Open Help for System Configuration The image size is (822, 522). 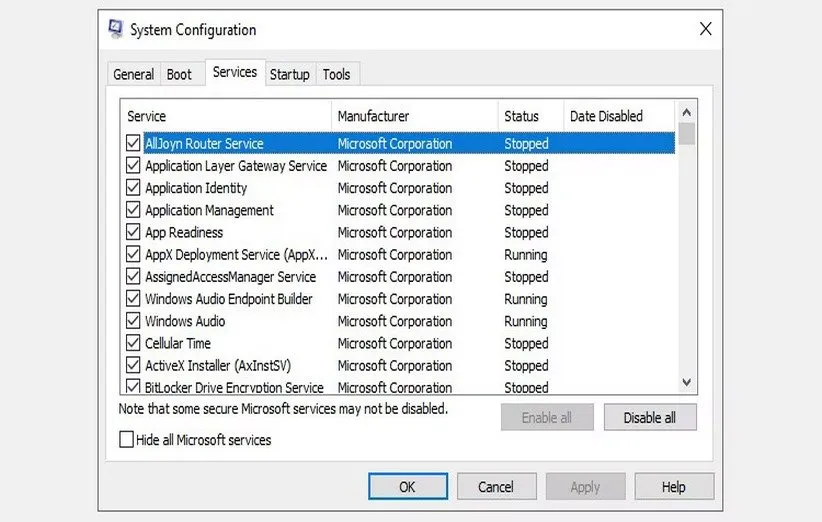pyautogui.click(x=673, y=487)
